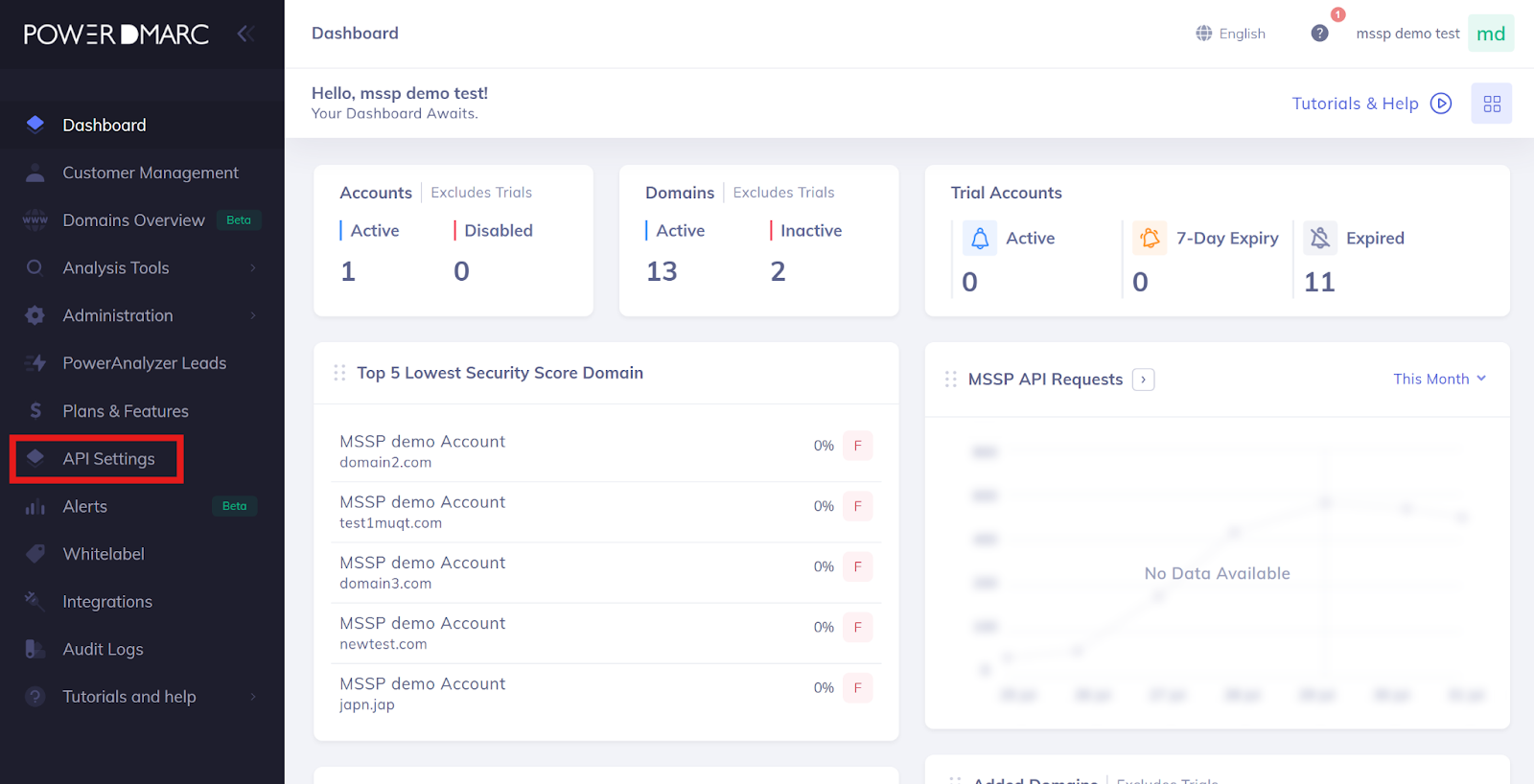Image resolution: width=1534 pixels, height=784 pixels.
Task: Open PowerAnalyzer Leads in sidebar
Action: (x=142, y=363)
